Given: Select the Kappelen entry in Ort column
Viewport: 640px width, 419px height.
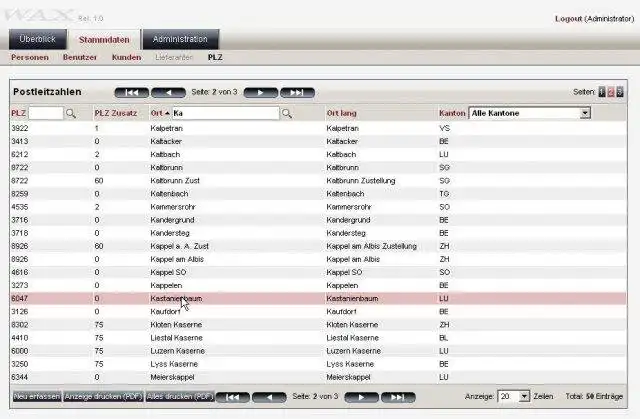Looking at the screenshot, I should coord(166,286).
